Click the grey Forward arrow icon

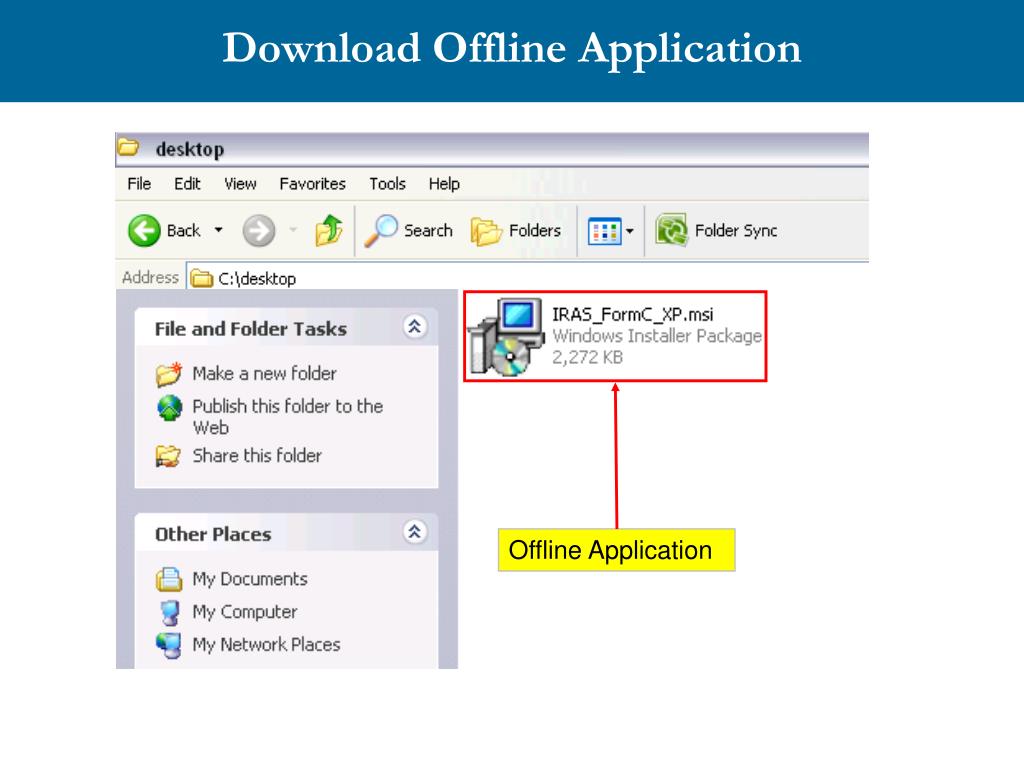(x=259, y=231)
